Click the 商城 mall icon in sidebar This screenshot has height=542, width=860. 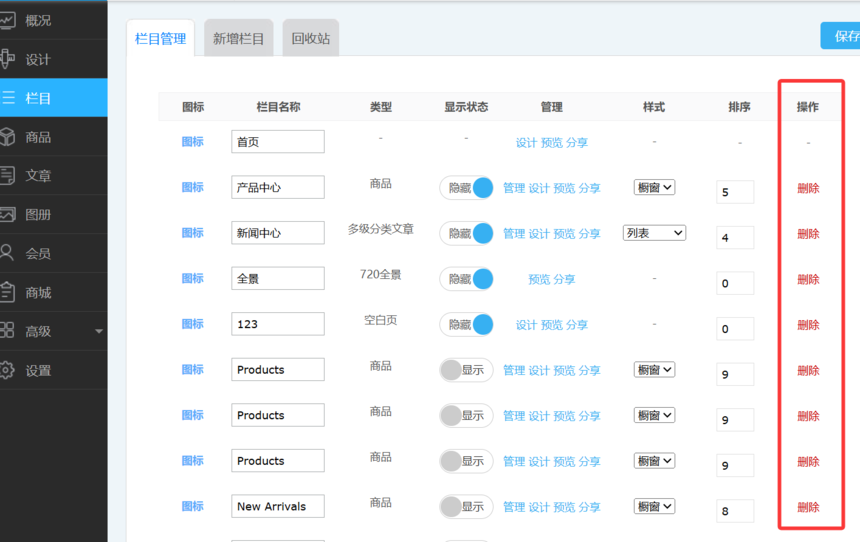point(8,292)
